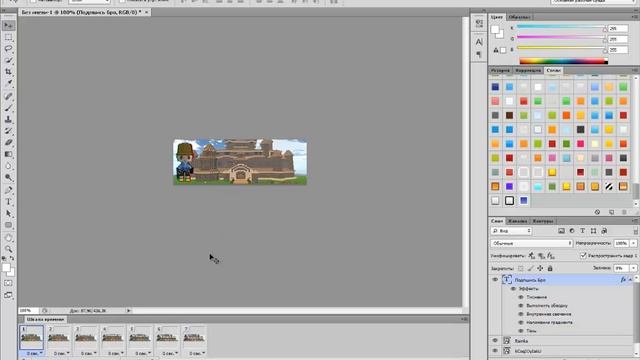The width and height of the screenshot is (640, 360).
Task: Collapse effects list of 'Подпись Бро' layer
Action: click(630, 280)
